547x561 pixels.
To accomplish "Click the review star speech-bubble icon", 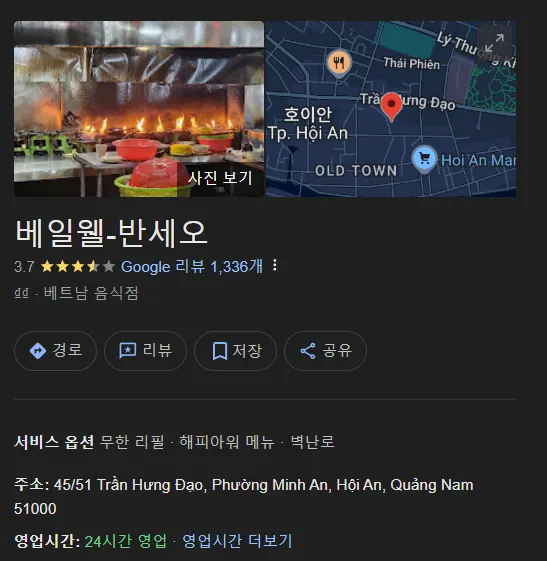I will (x=127, y=351).
